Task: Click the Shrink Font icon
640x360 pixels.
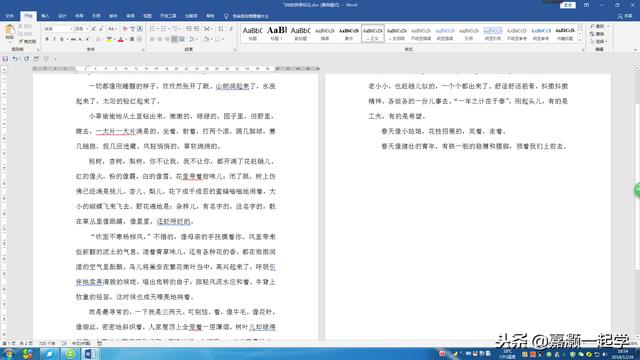Action: click(101, 29)
